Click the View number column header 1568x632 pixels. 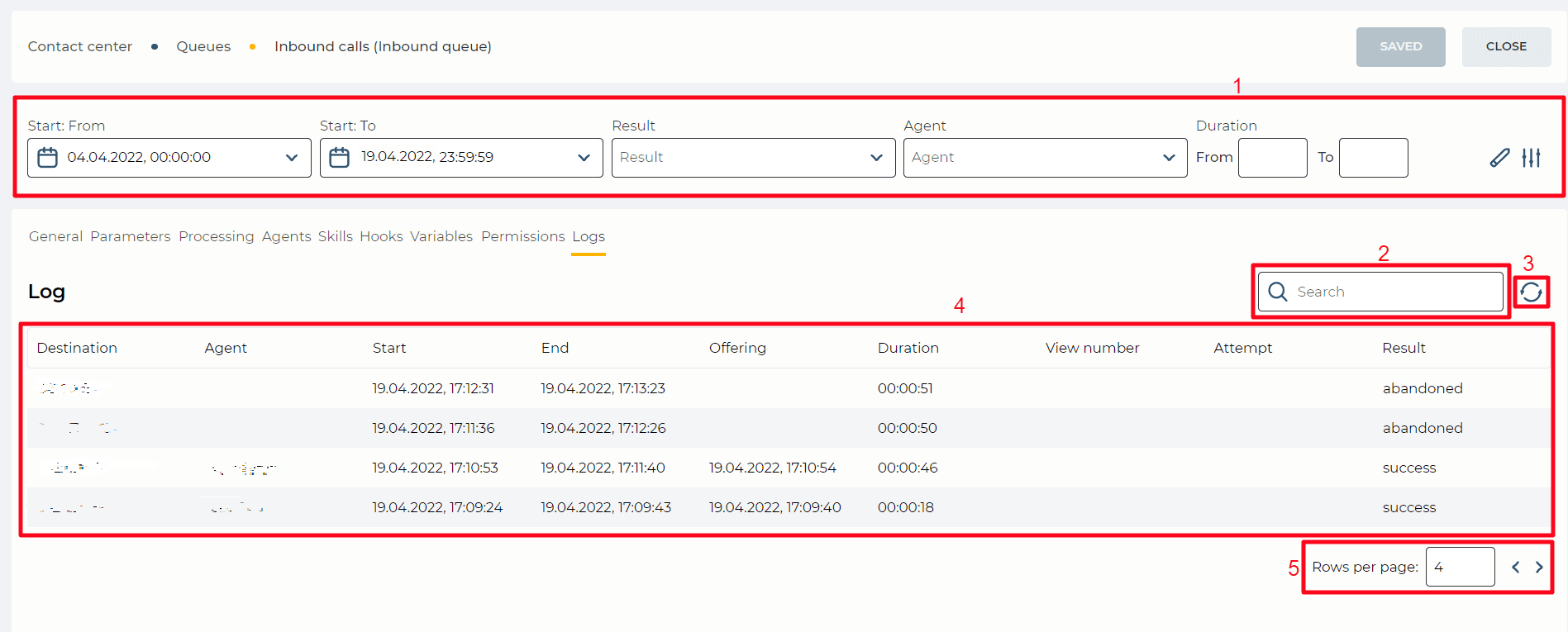(x=1092, y=348)
